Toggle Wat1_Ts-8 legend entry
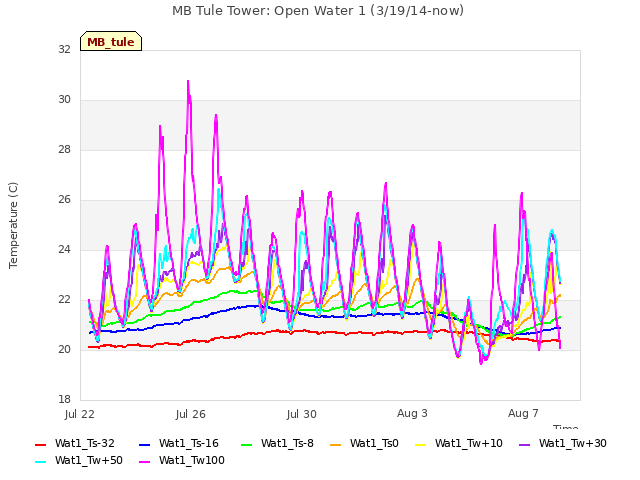 (x=278, y=443)
